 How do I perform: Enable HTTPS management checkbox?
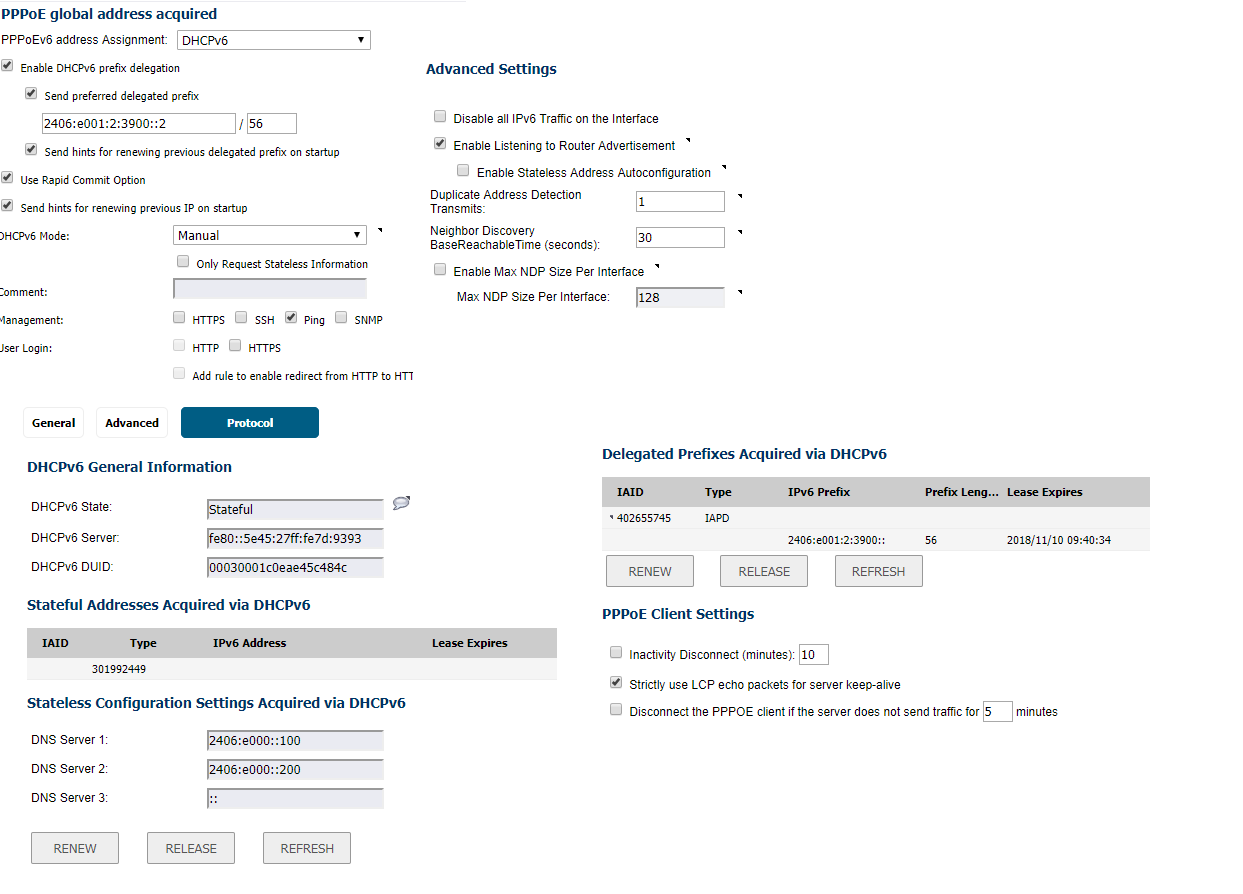[179, 318]
